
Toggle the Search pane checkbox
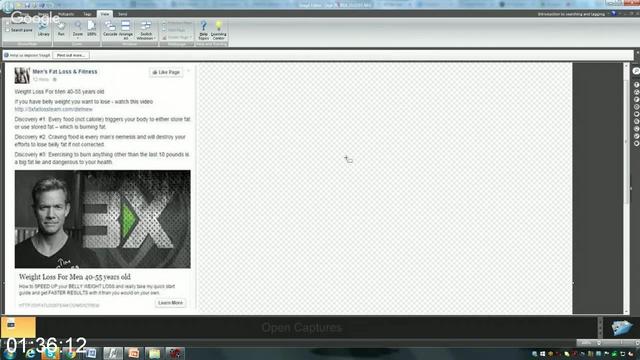tap(8, 30)
